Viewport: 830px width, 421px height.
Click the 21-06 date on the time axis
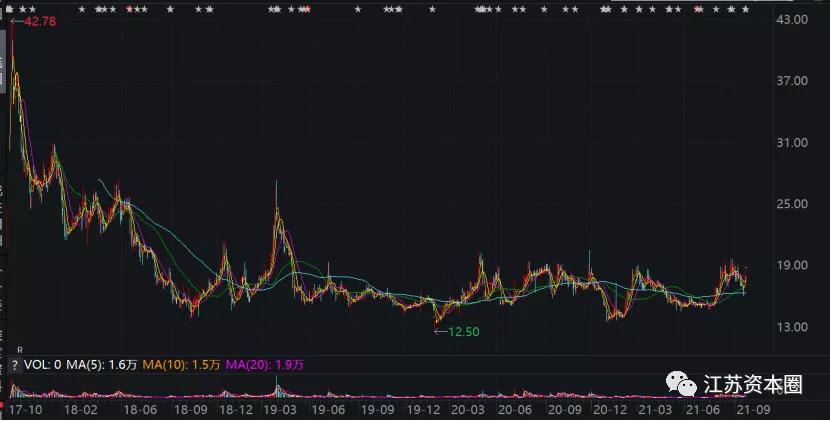pyautogui.click(x=702, y=410)
